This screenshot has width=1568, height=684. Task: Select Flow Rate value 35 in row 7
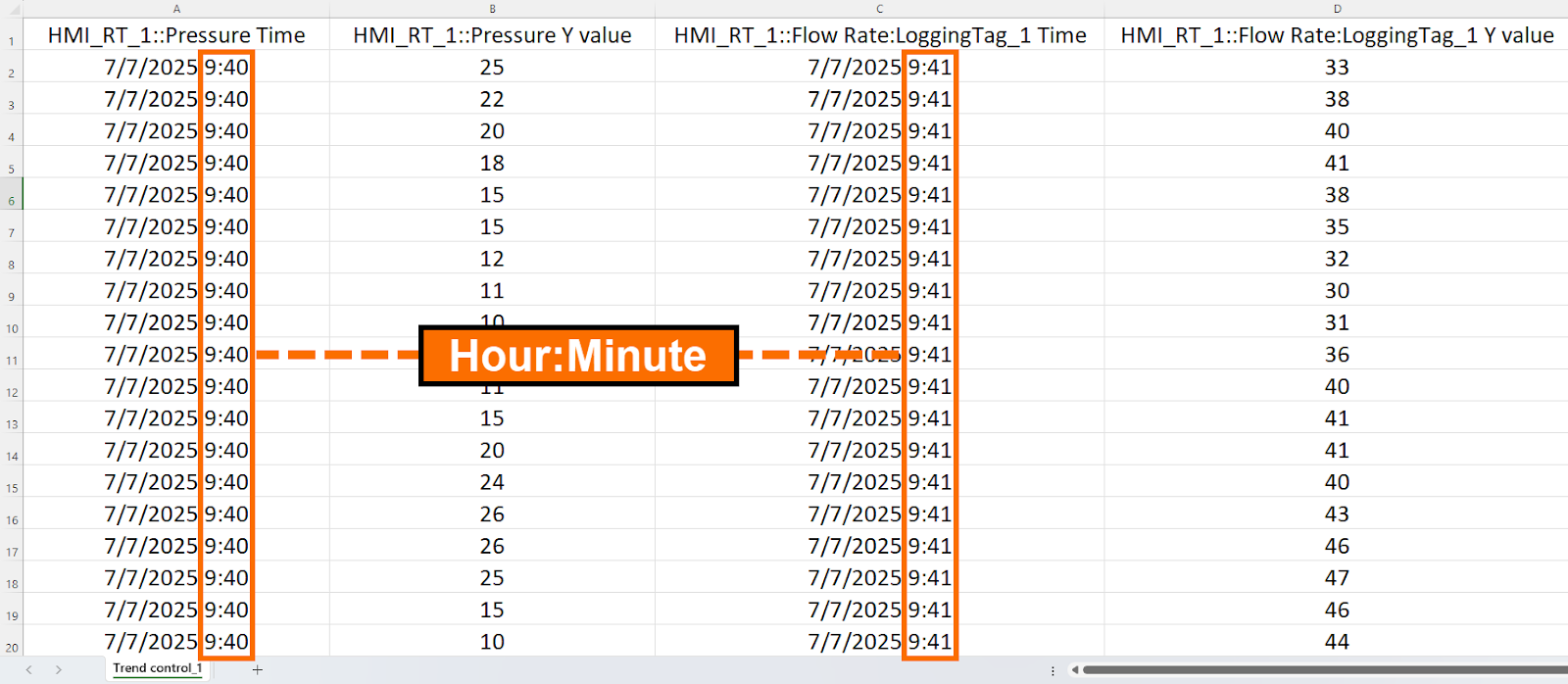[x=1337, y=226]
